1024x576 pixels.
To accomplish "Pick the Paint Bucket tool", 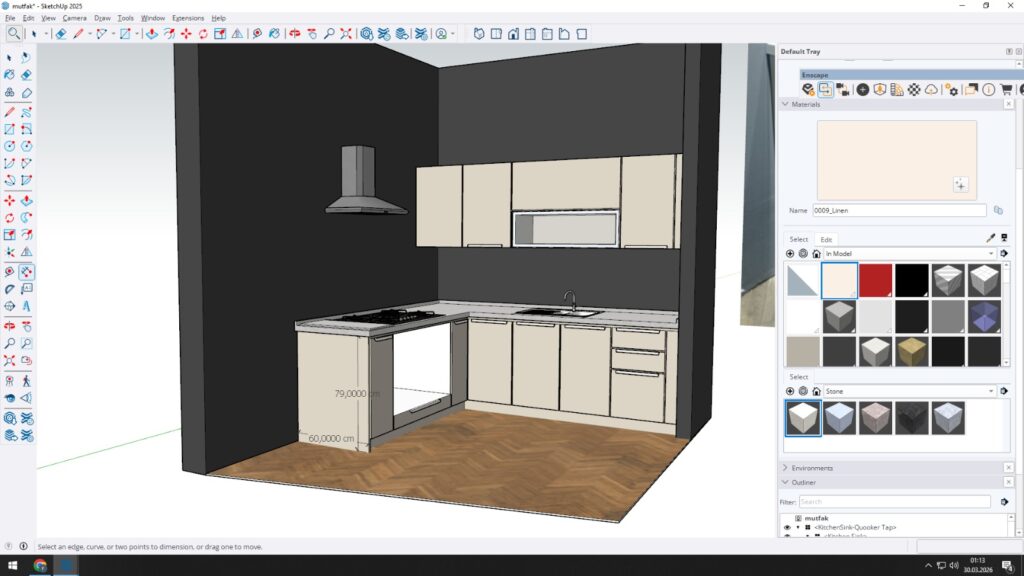I will [9, 74].
